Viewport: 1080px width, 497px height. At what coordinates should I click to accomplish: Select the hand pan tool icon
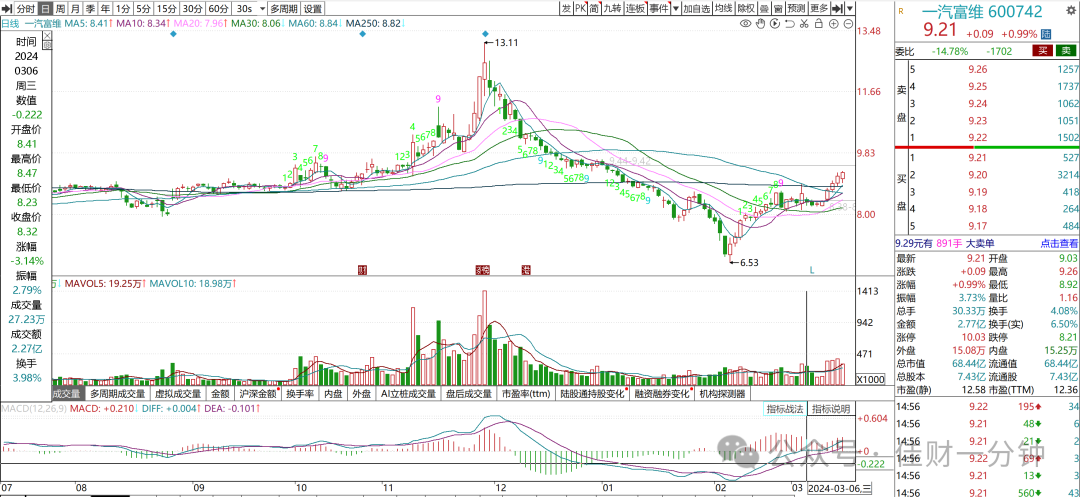click(x=760, y=24)
